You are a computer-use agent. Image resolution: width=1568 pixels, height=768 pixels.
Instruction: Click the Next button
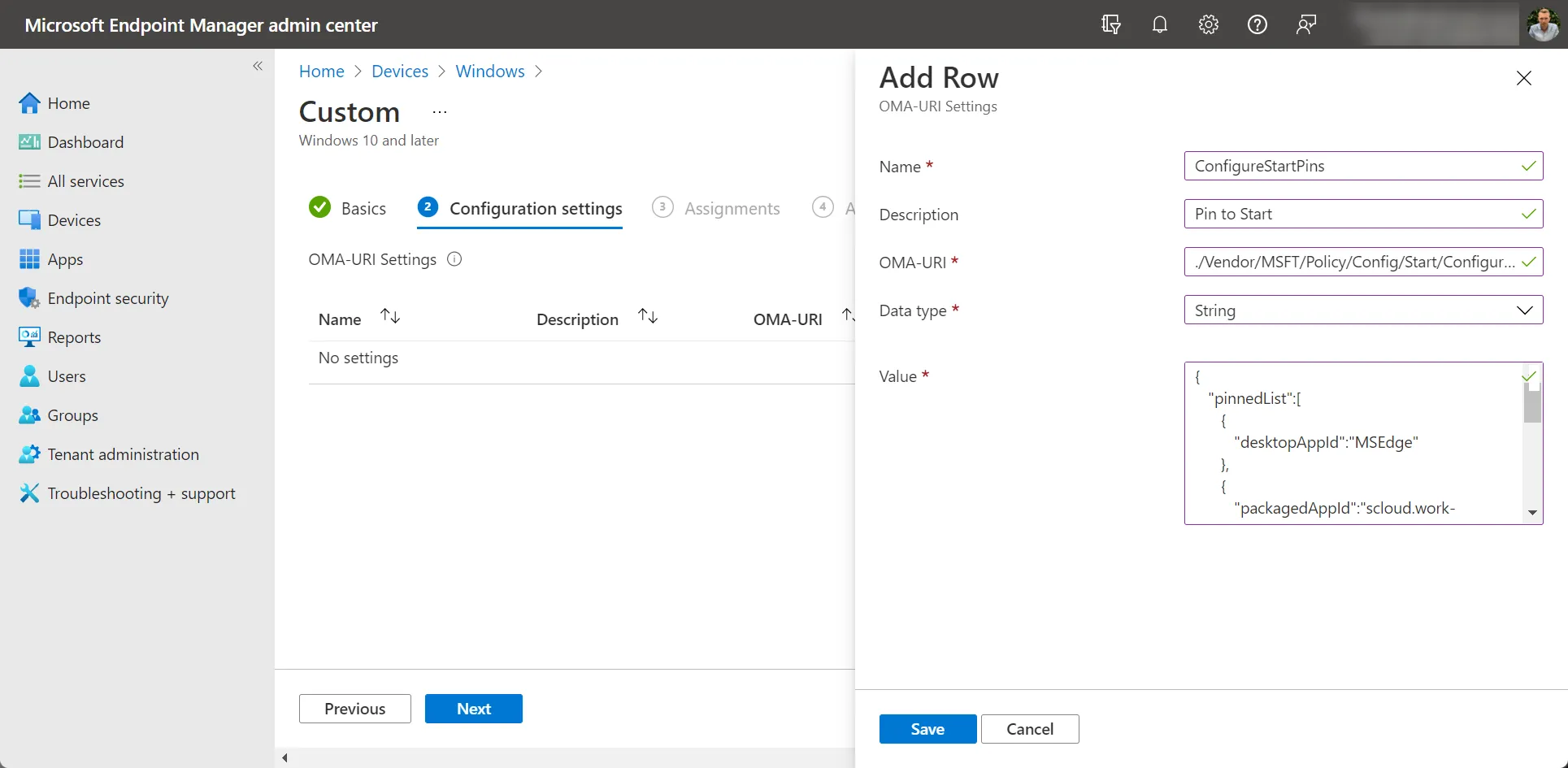click(x=474, y=709)
